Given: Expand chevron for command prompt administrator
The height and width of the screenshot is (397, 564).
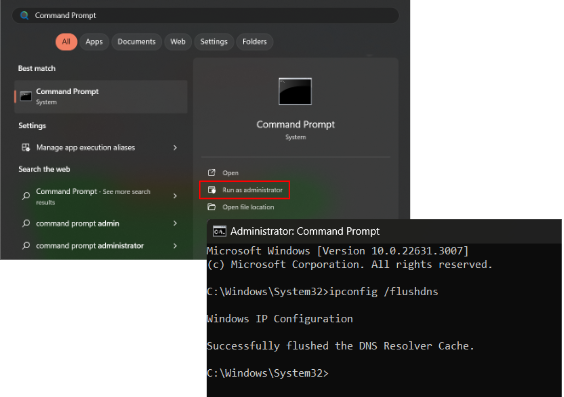Looking at the screenshot, I should (x=175, y=246).
